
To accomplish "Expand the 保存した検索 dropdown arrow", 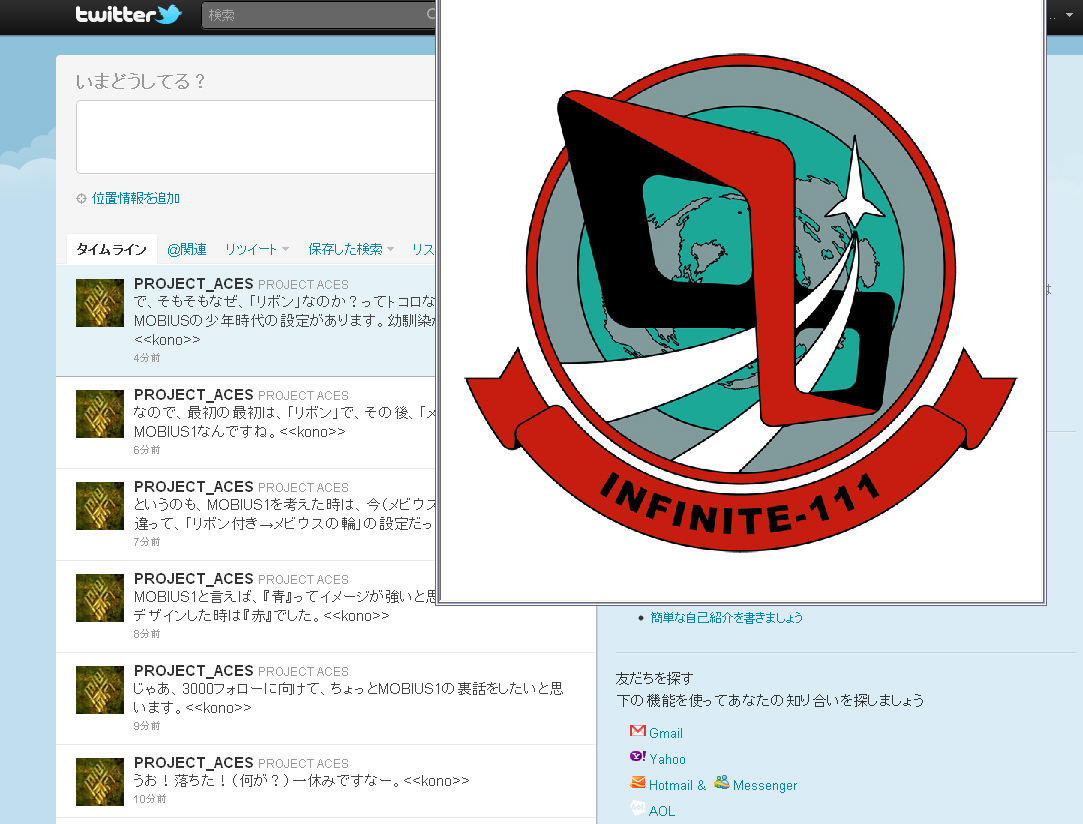I will pyautogui.click(x=390, y=249).
